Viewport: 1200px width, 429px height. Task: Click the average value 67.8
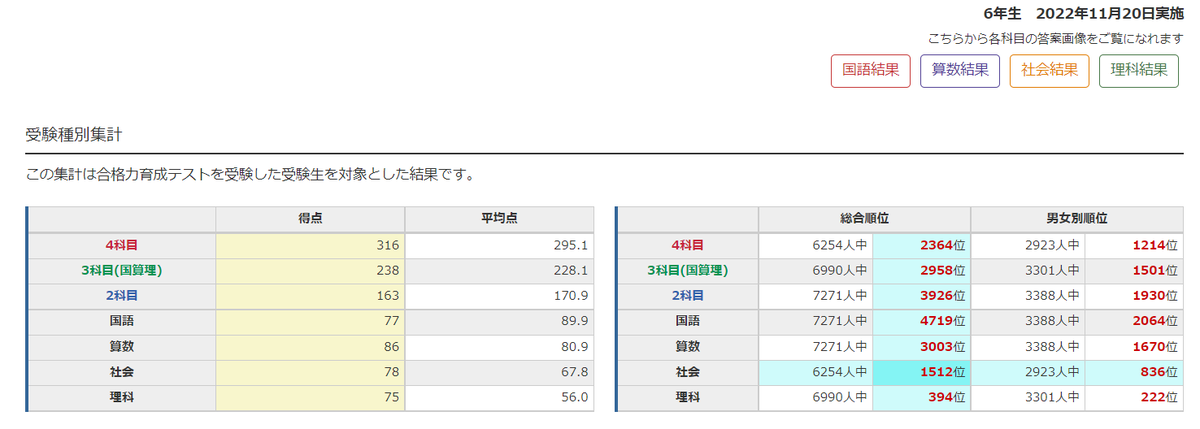pos(574,372)
